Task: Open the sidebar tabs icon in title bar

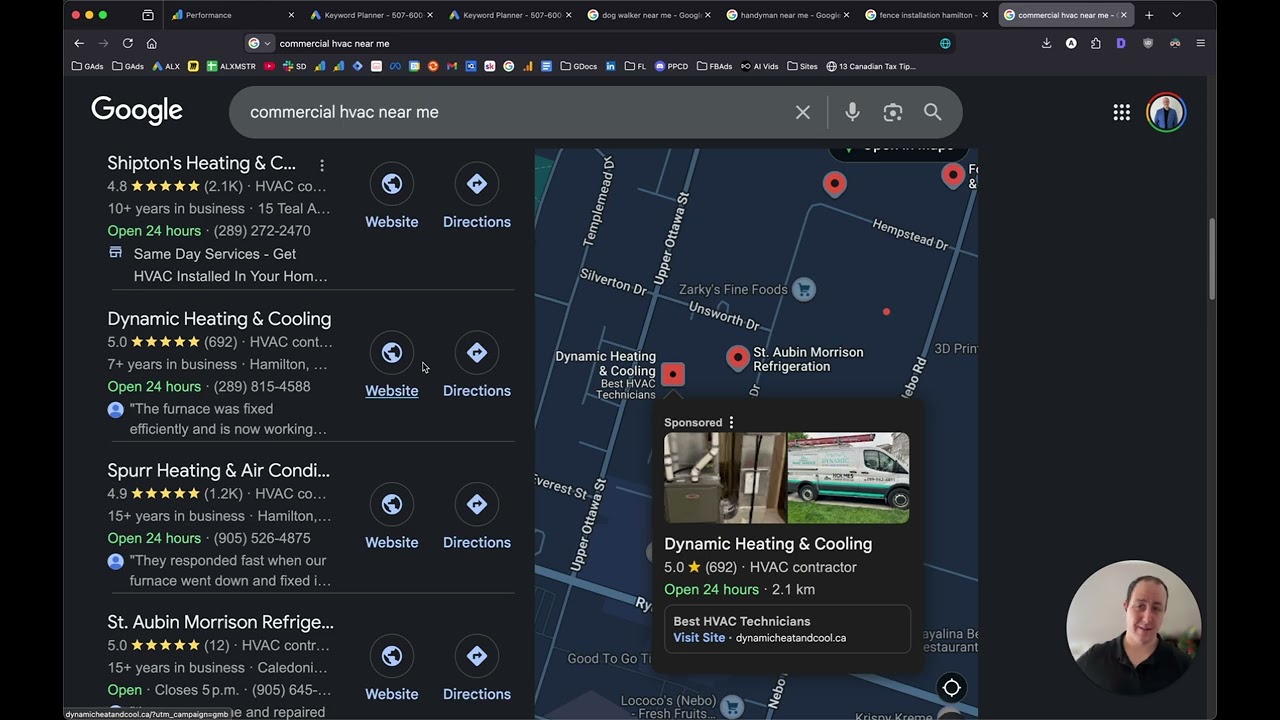Action: tap(148, 15)
